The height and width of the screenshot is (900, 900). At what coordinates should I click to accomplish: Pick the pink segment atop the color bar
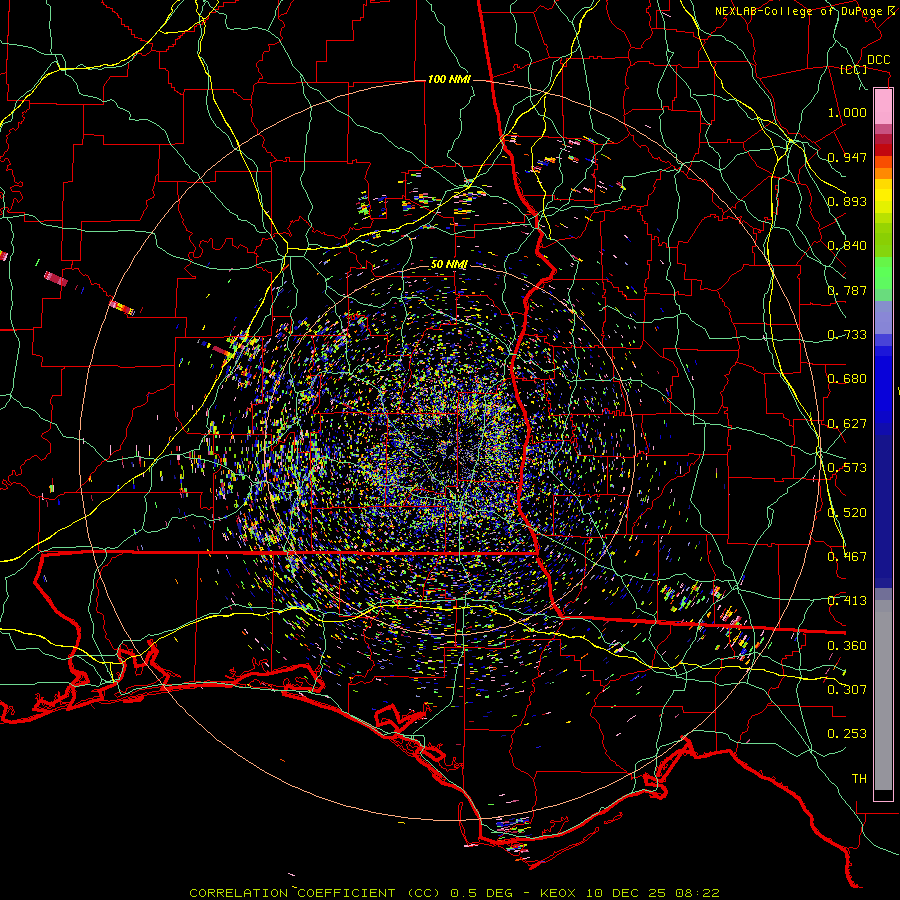pyautogui.click(x=883, y=107)
